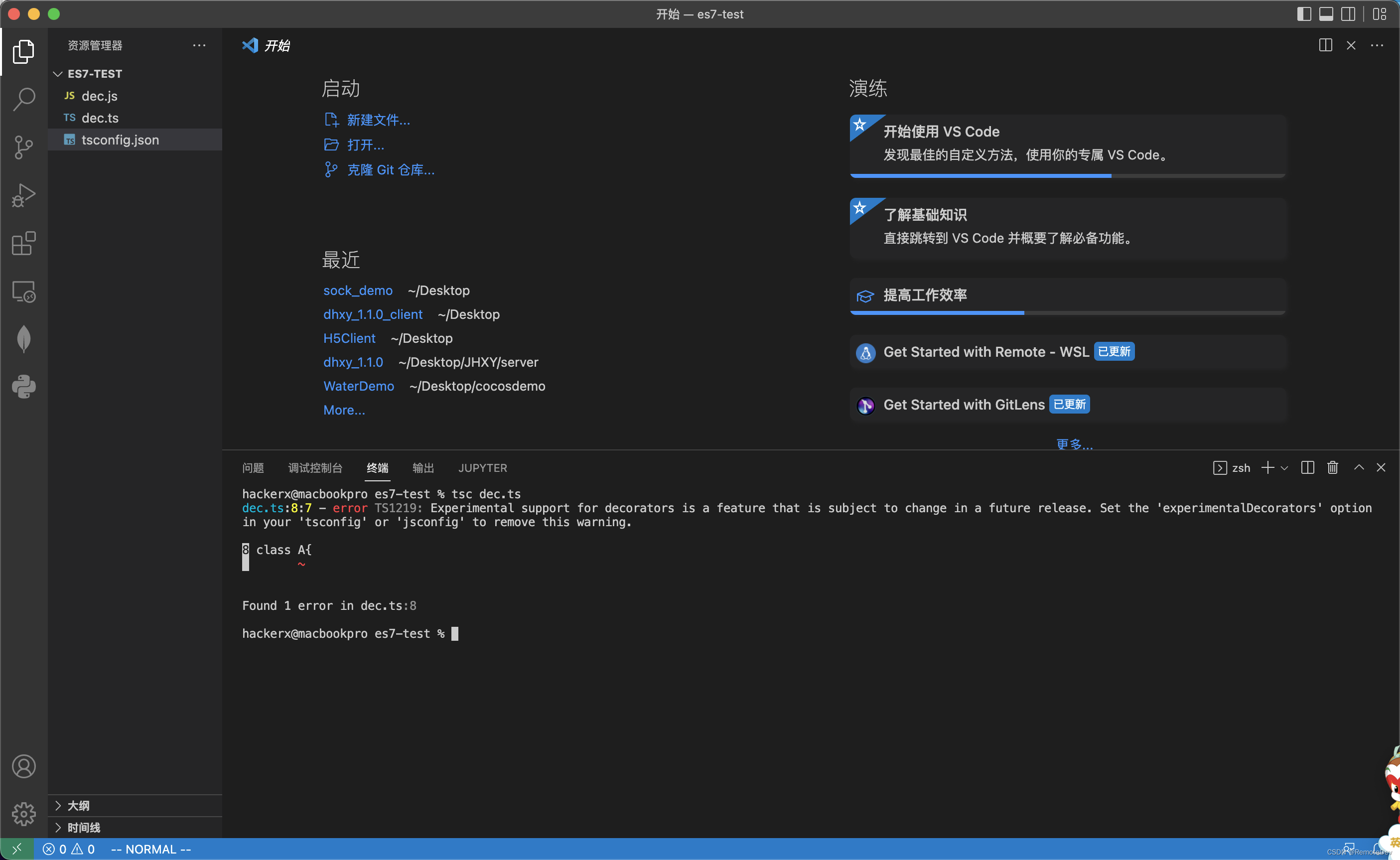Switch to the 问题 problems tab
Viewport: 1400px width, 860px height.
(253, 468)
